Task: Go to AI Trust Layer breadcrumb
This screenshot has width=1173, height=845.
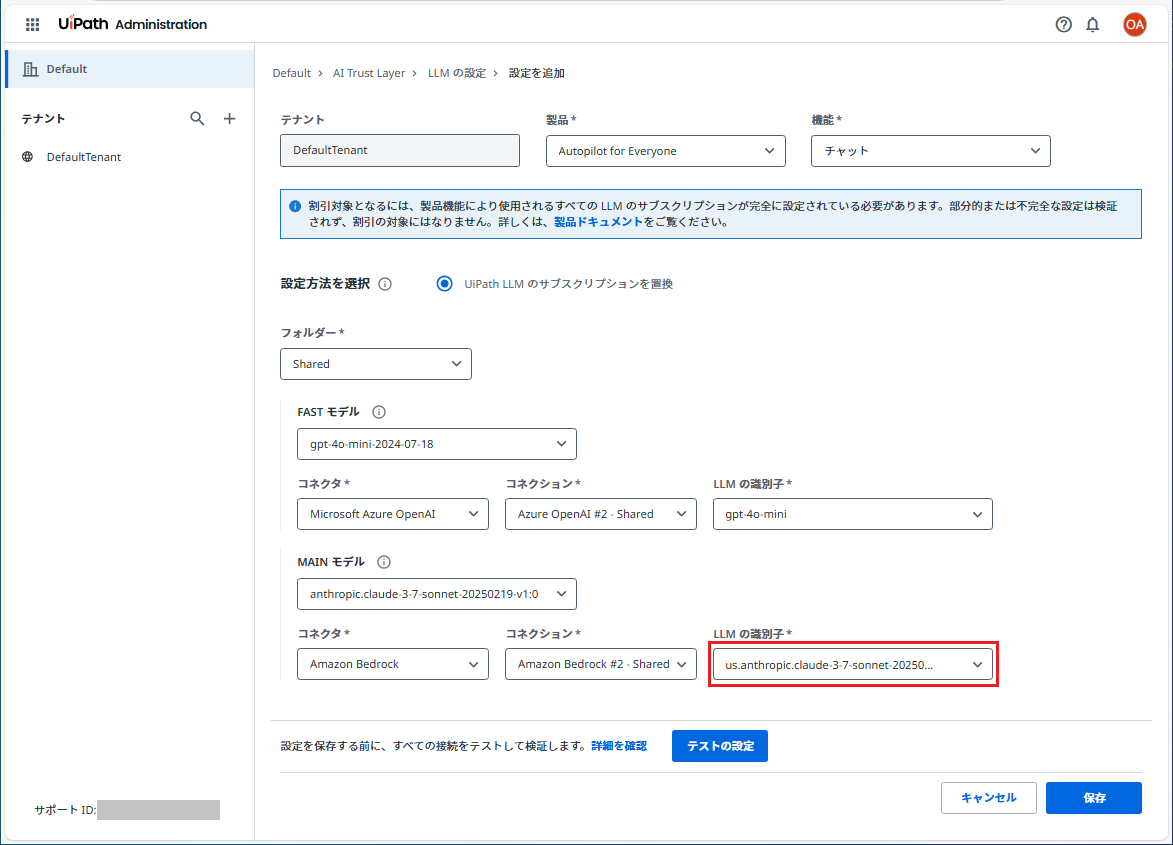Action: (369, 73)
